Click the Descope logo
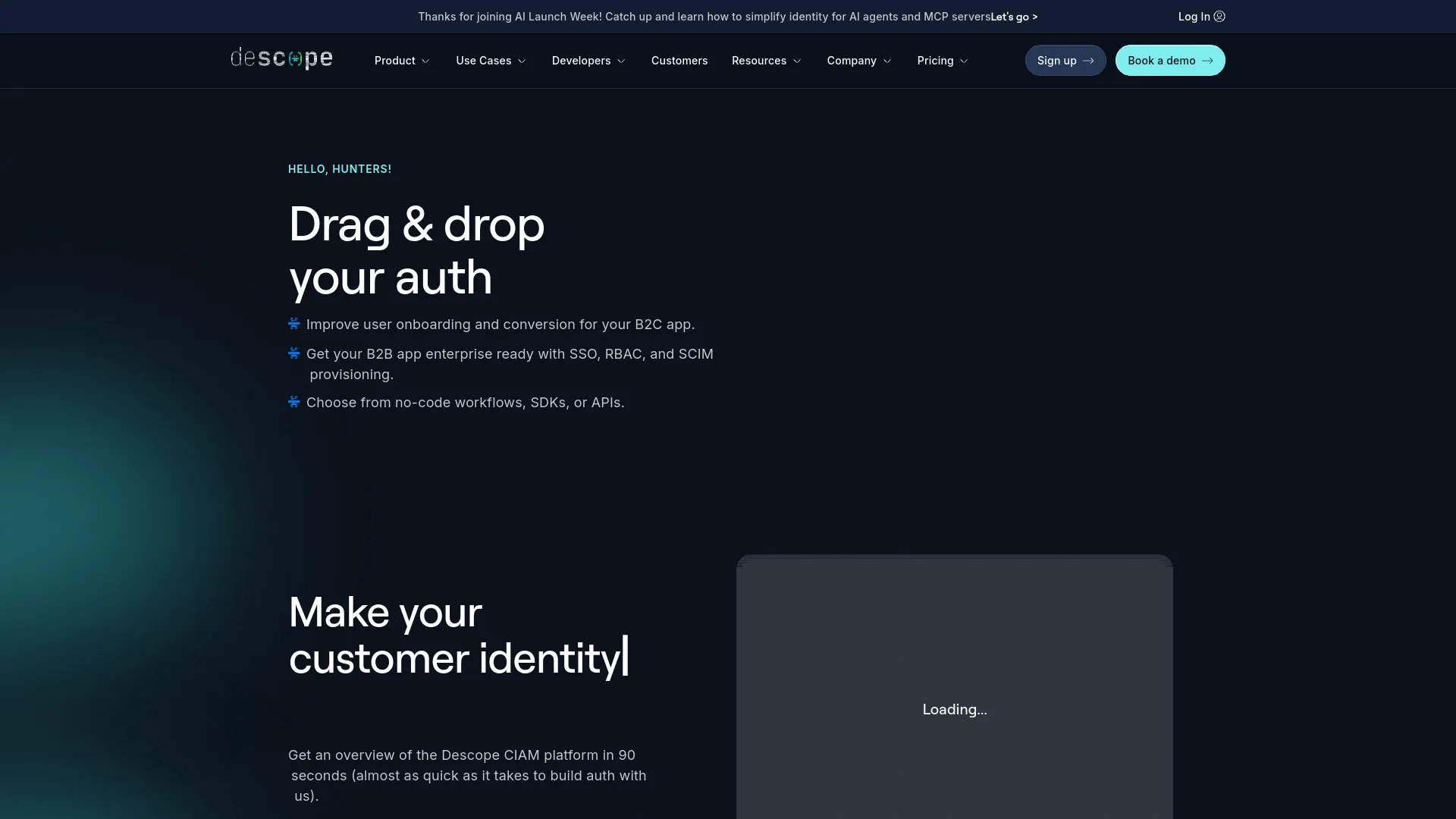The image size is (1456, 819). [281, 58]
